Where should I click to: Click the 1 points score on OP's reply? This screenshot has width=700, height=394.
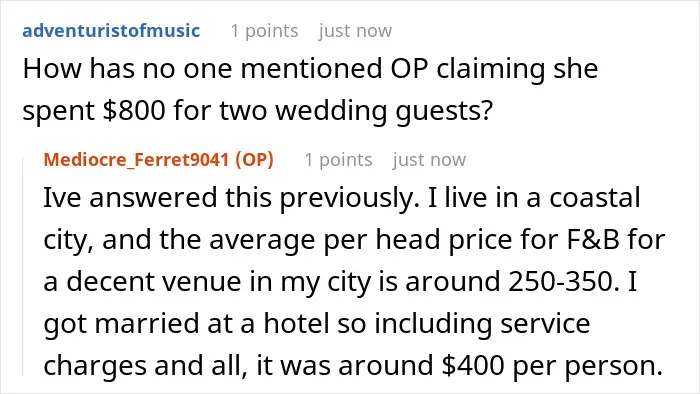tap(338, 160)
